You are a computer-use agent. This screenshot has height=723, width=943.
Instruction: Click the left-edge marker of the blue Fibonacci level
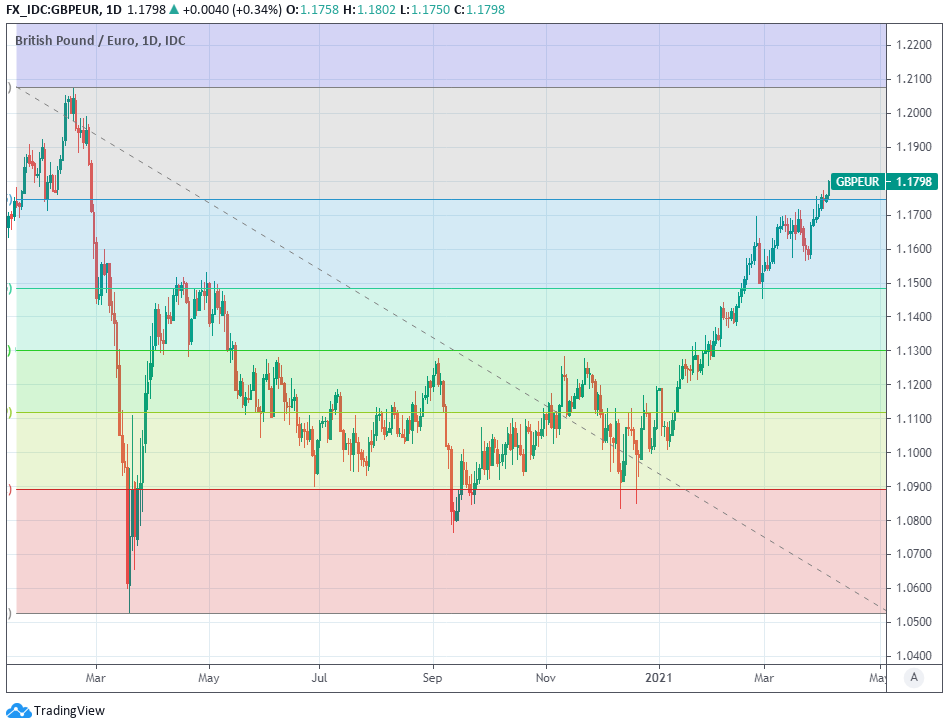tap(10, 200)
